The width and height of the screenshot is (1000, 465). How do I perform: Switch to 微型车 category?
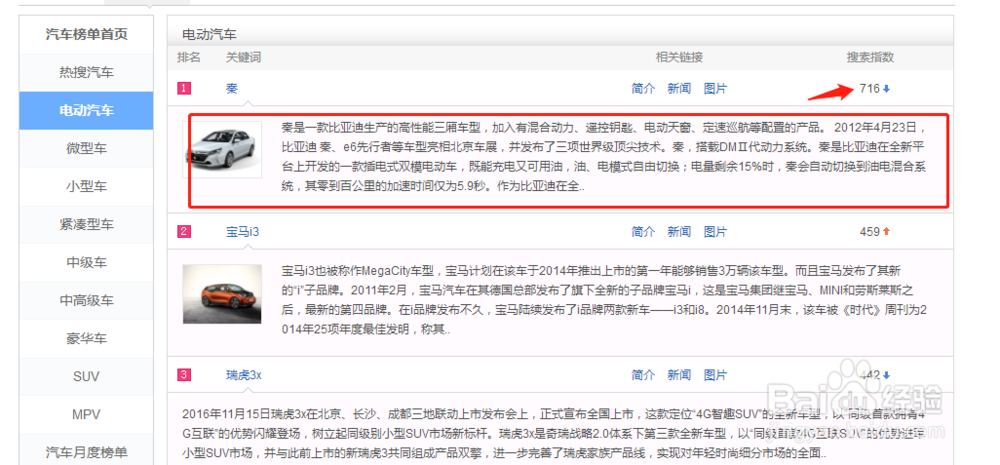point(86,149)
